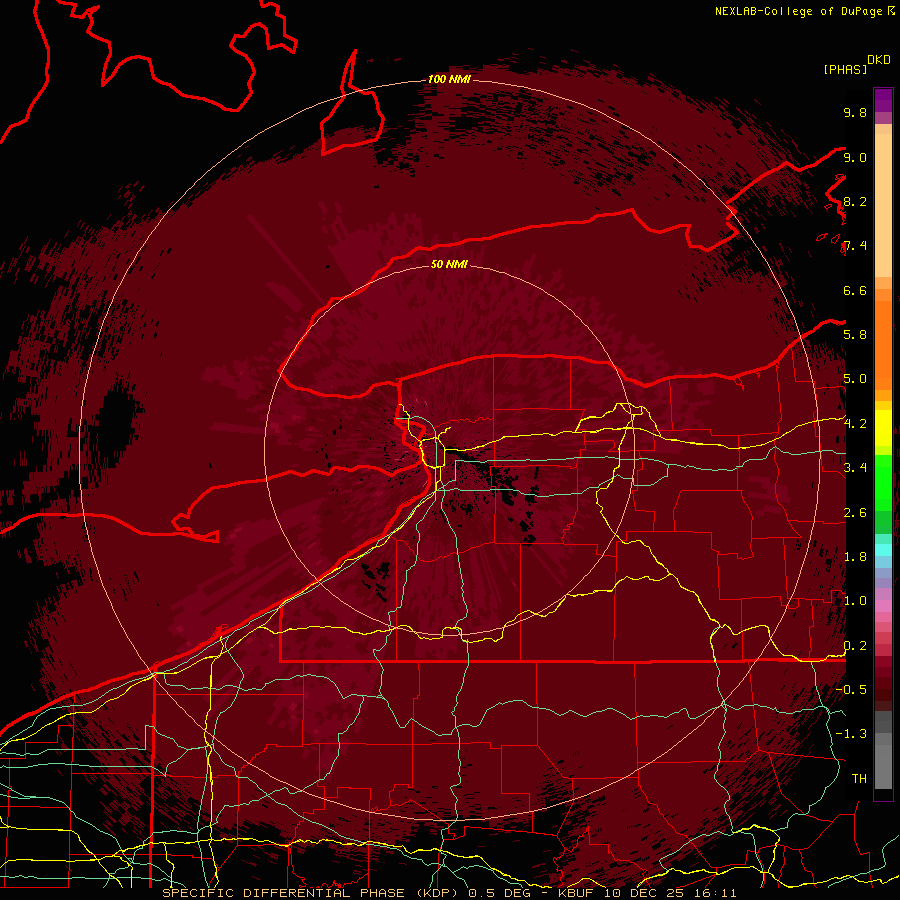Click the -0.5 legend value
This screenshot has width=900, height=900.
[x=851, y=689]
